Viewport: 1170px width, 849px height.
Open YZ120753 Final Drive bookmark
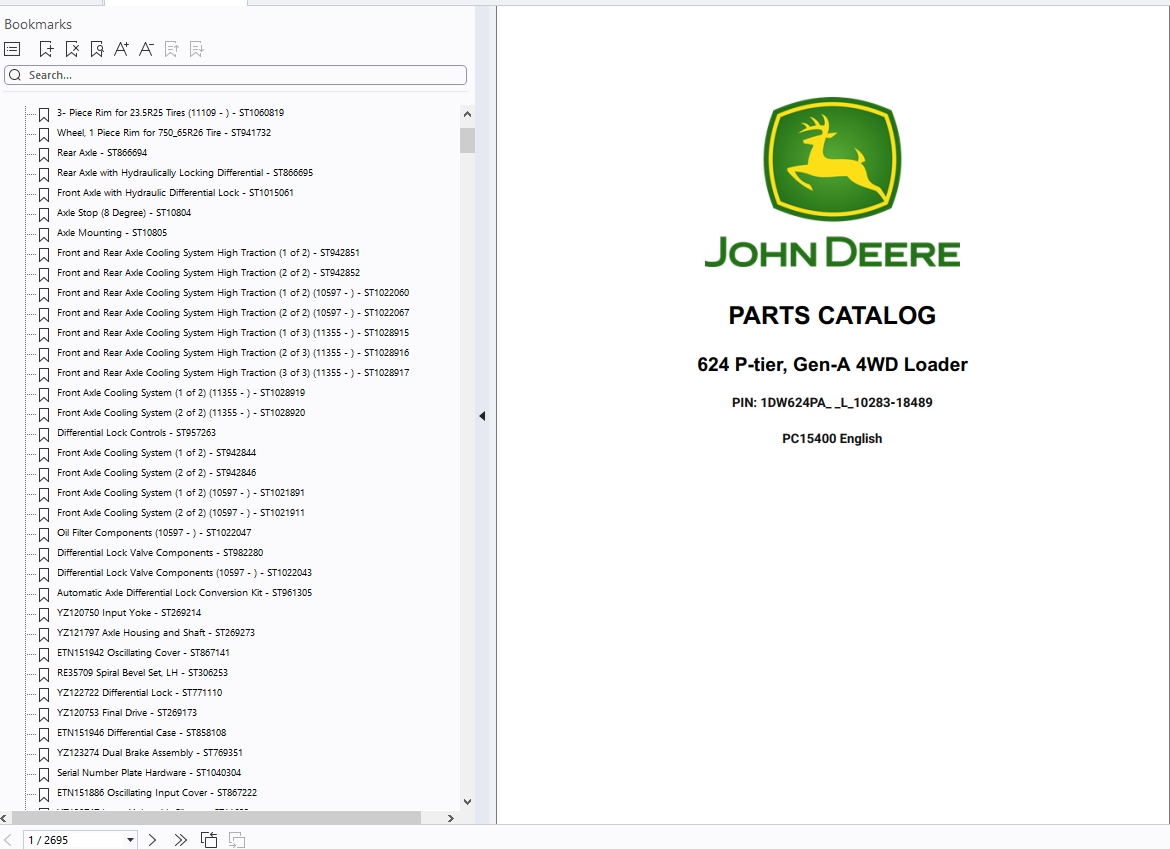[x=126, y=713]
